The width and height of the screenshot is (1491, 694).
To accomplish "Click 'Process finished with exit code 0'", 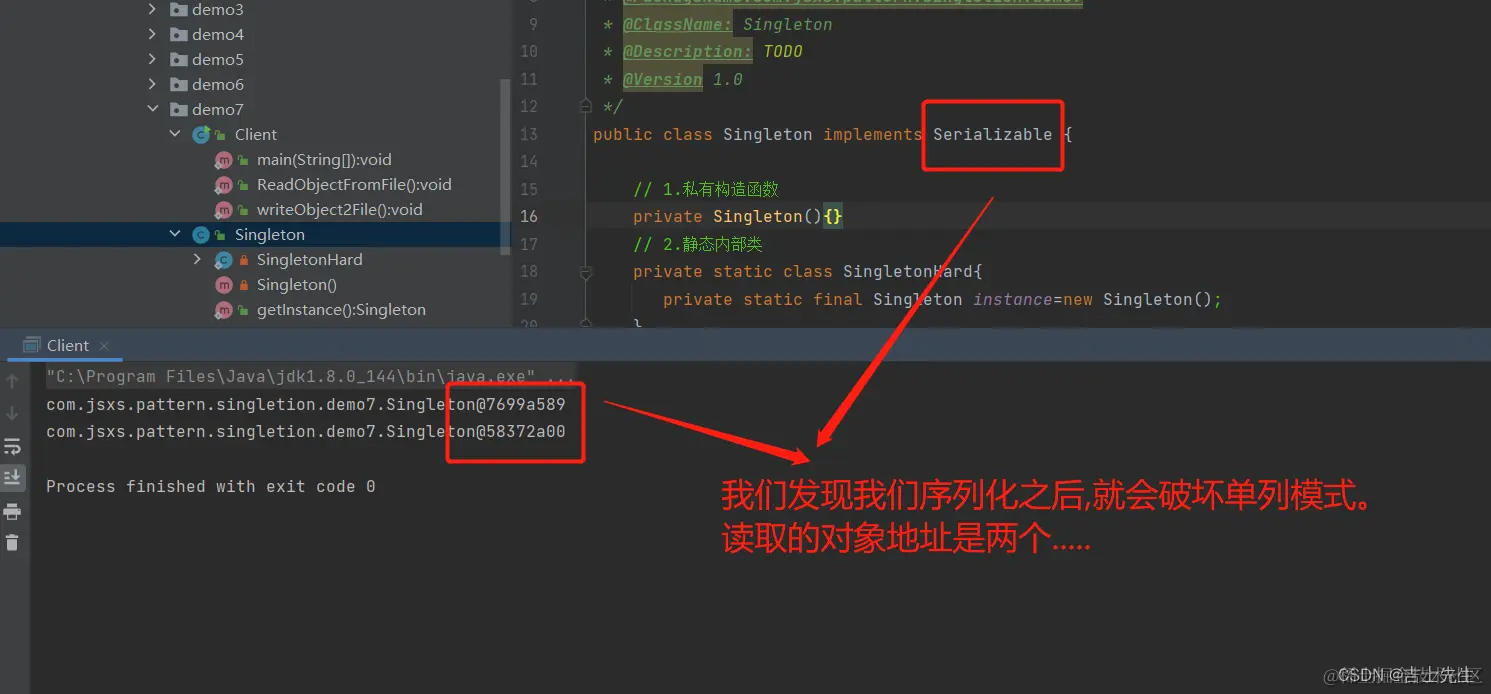I will point(211,486).
